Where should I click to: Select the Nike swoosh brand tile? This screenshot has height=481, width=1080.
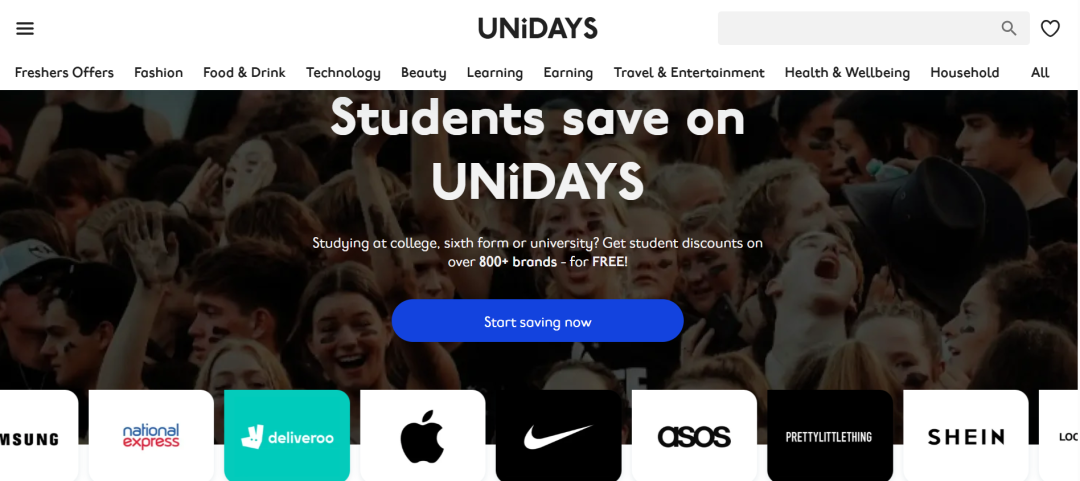pos(558,436)
